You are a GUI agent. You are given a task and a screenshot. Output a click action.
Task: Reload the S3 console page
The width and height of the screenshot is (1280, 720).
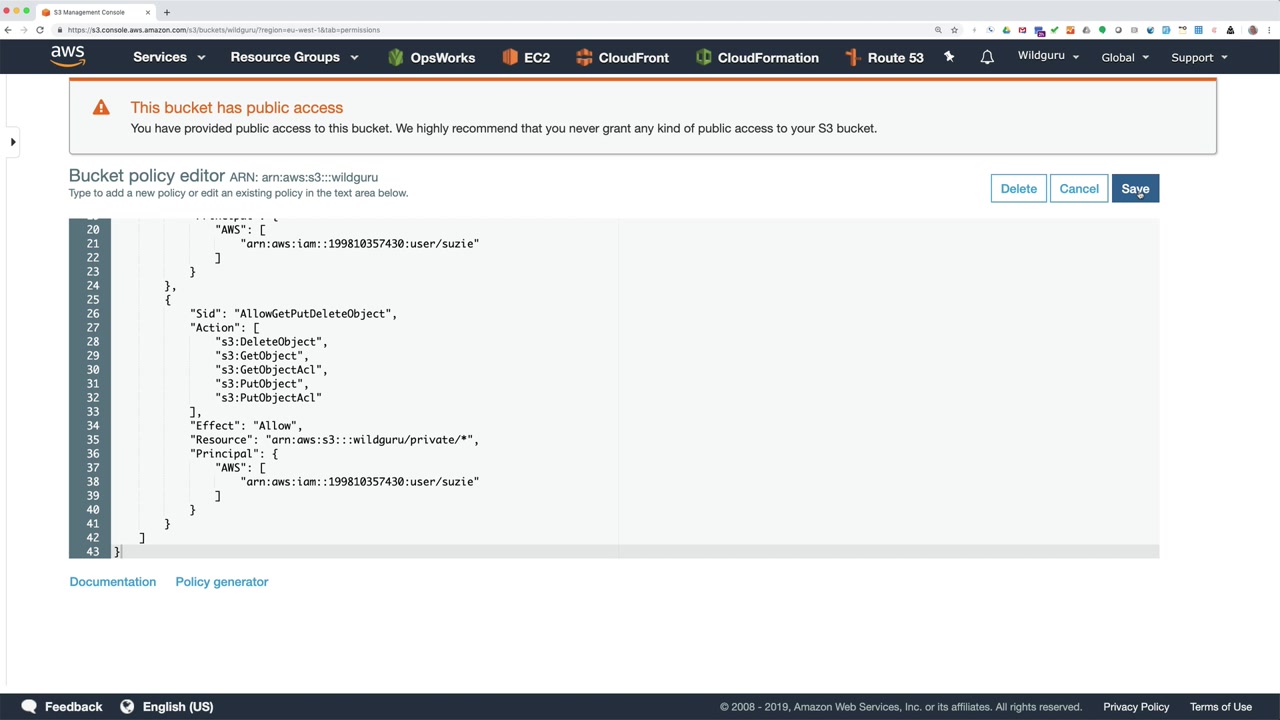pyautogui.click(x=40, y=30)
